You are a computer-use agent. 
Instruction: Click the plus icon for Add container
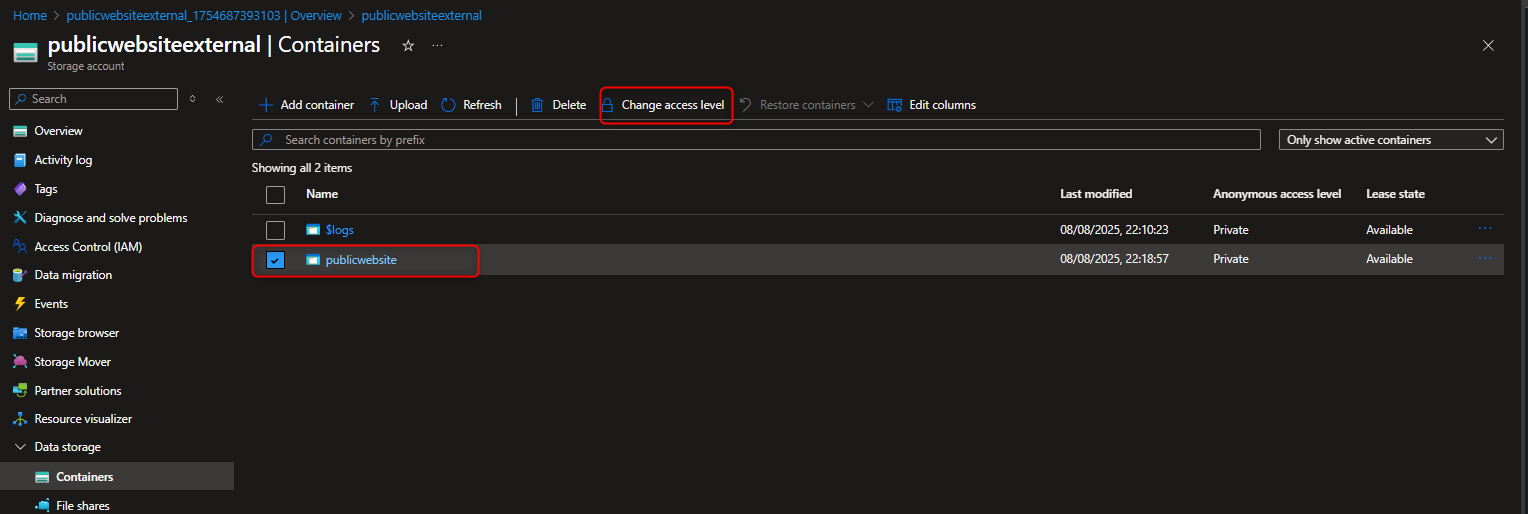(x=266, y=105)
